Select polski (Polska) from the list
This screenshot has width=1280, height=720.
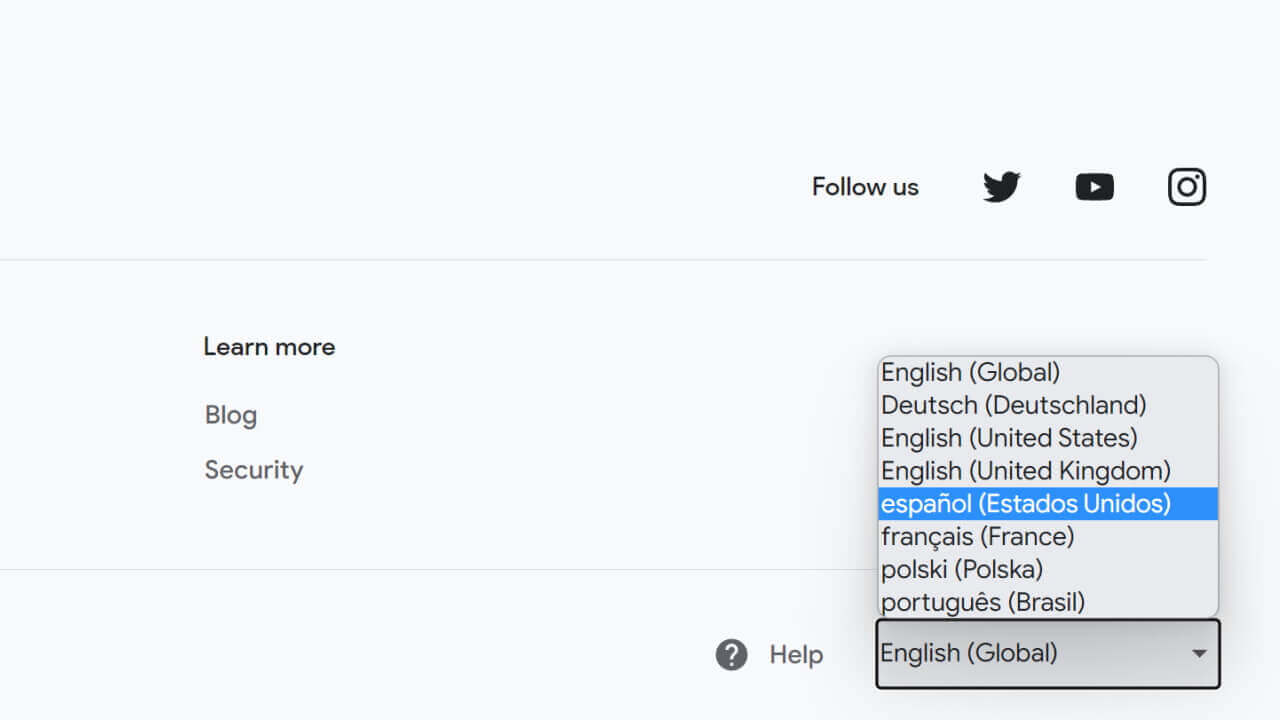[961, 570]
